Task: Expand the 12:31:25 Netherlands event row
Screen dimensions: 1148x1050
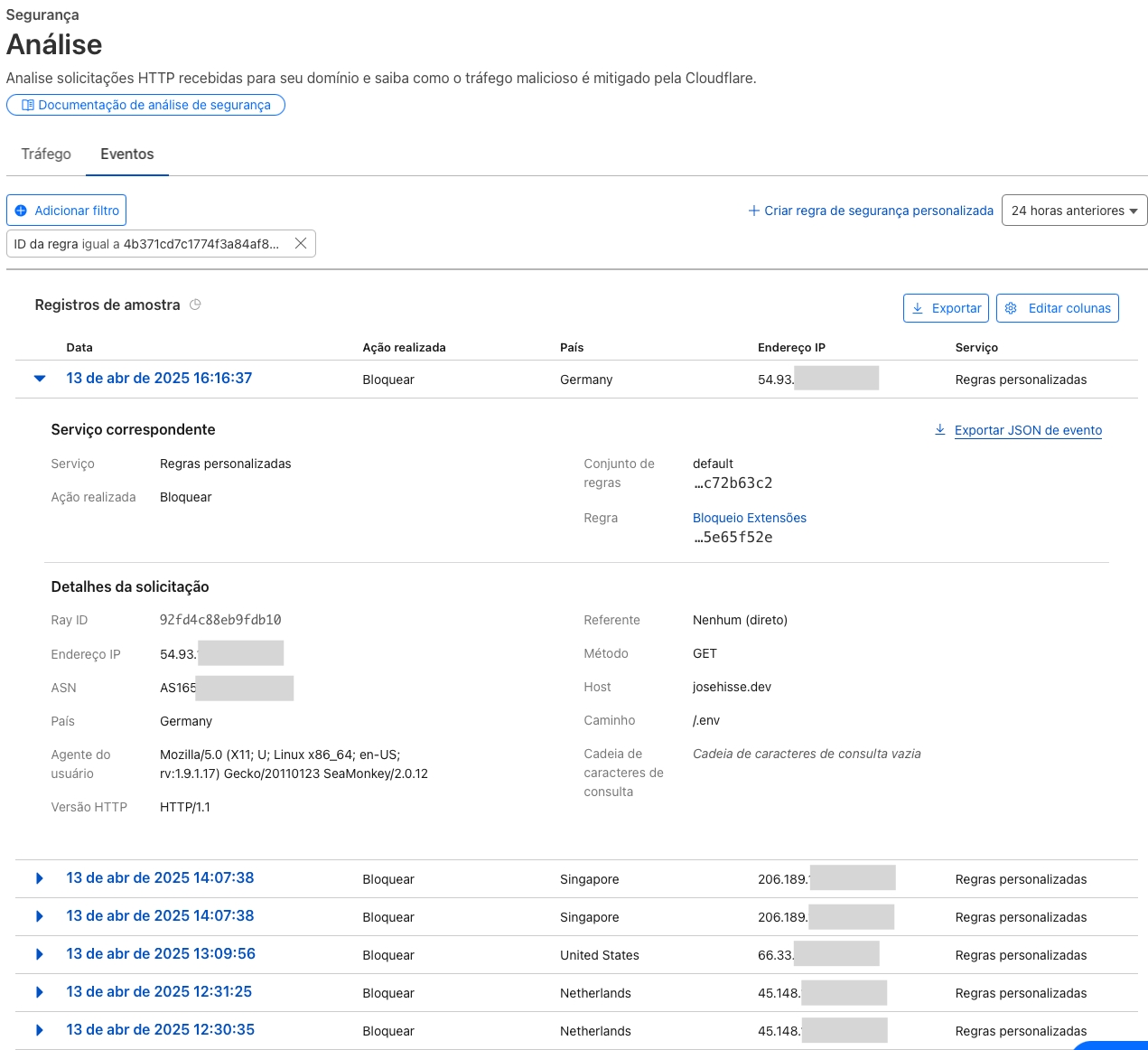Action: 40,992
